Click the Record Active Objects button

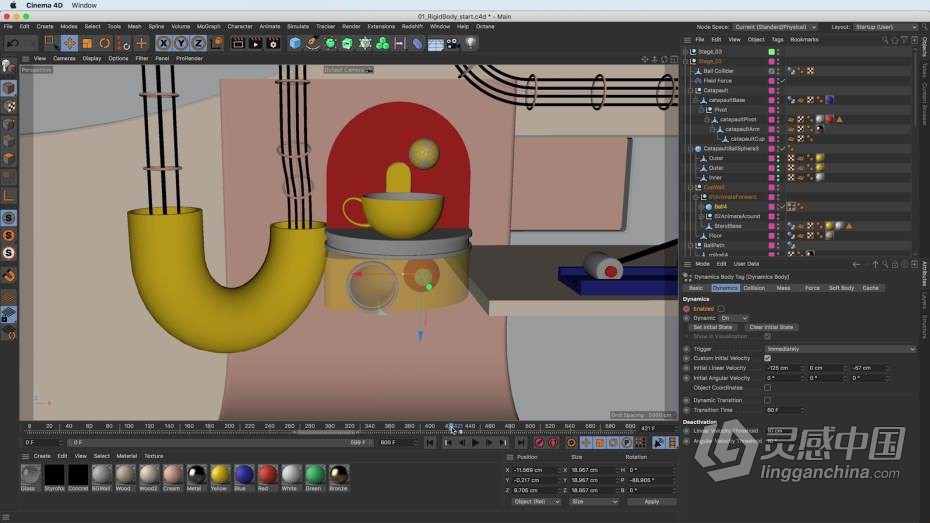coord(539,443)
